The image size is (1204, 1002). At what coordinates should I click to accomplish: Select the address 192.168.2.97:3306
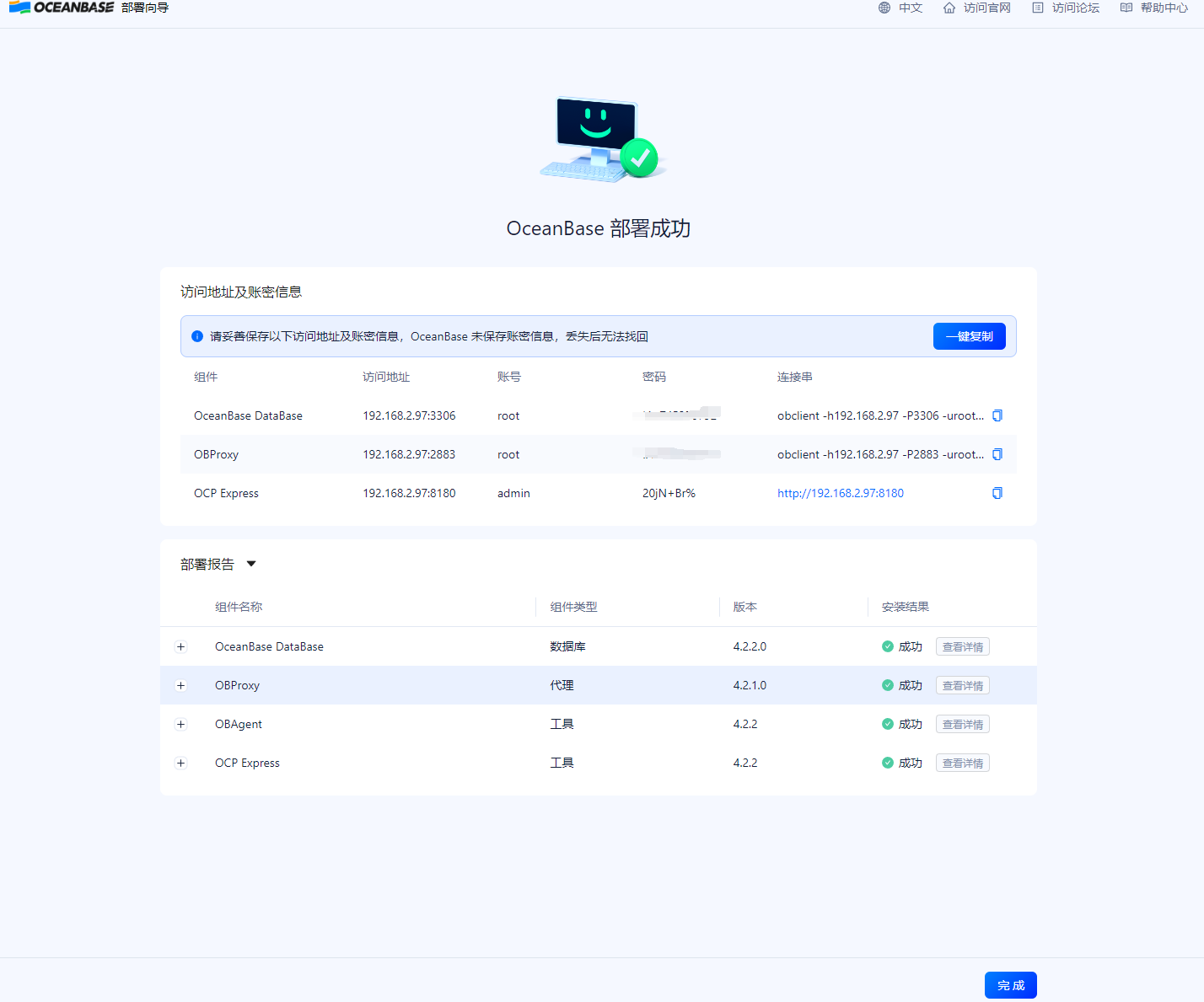click(x=409, y=415)
